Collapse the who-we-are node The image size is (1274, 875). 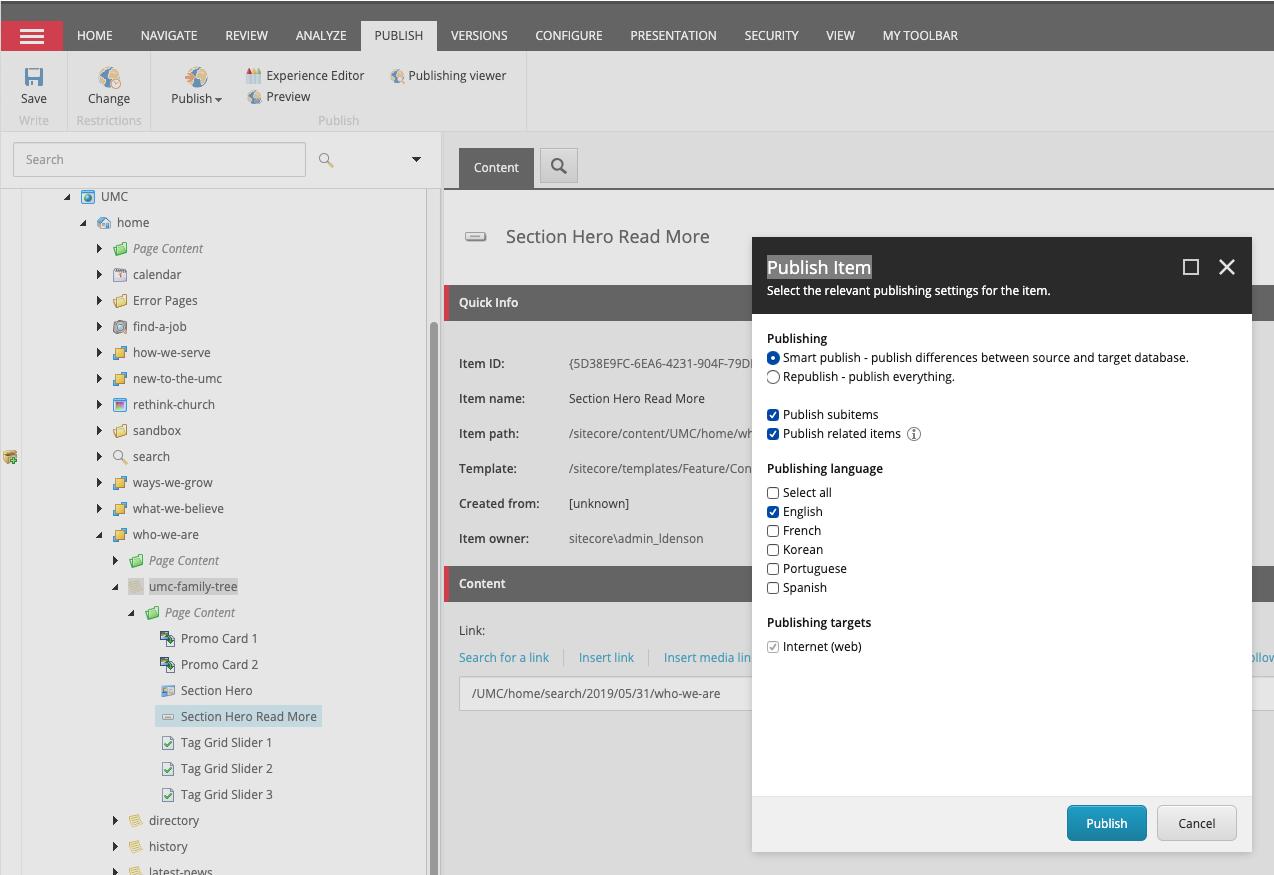pos(99,535)
